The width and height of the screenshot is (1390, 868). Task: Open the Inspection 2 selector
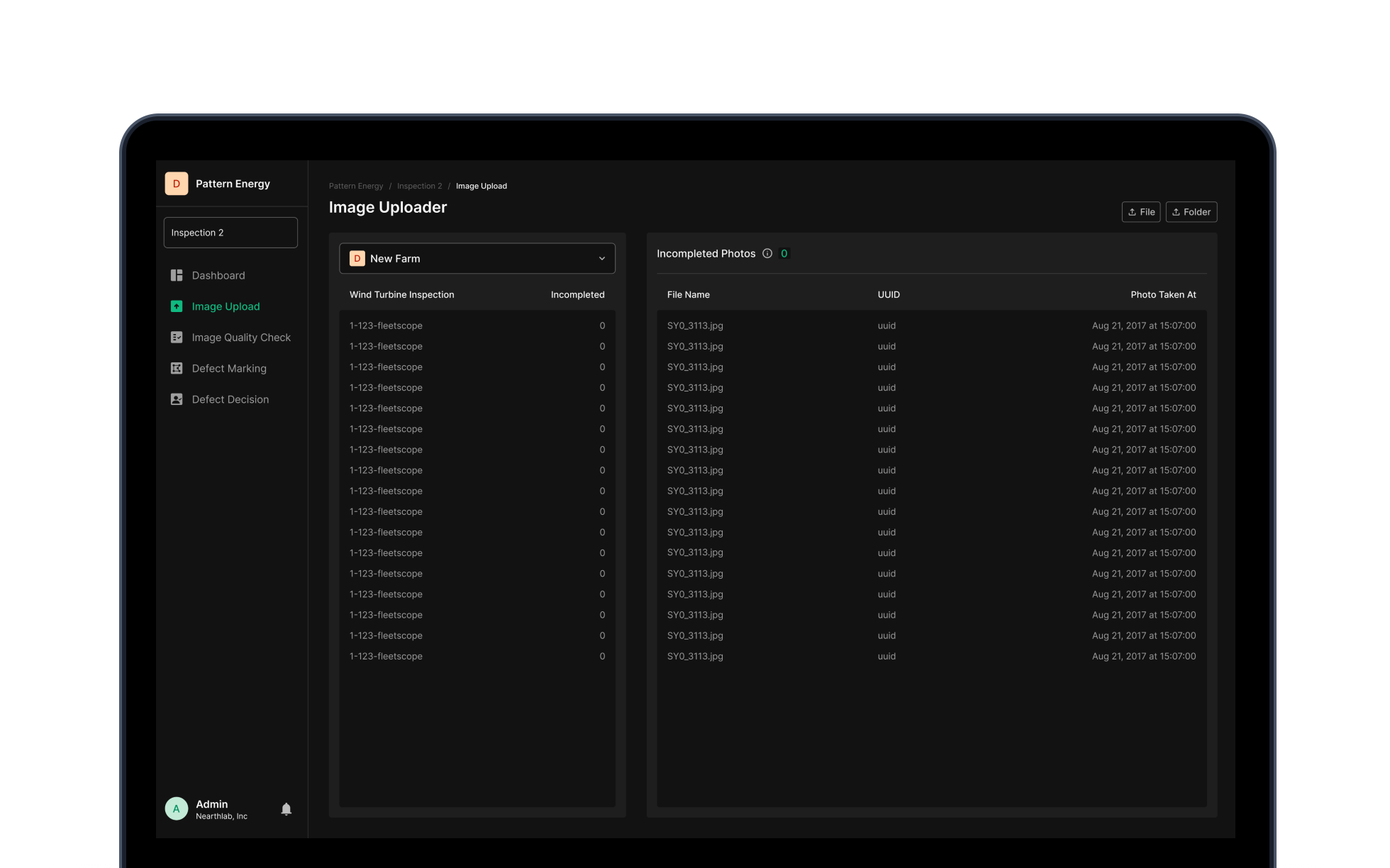(230, 232)
